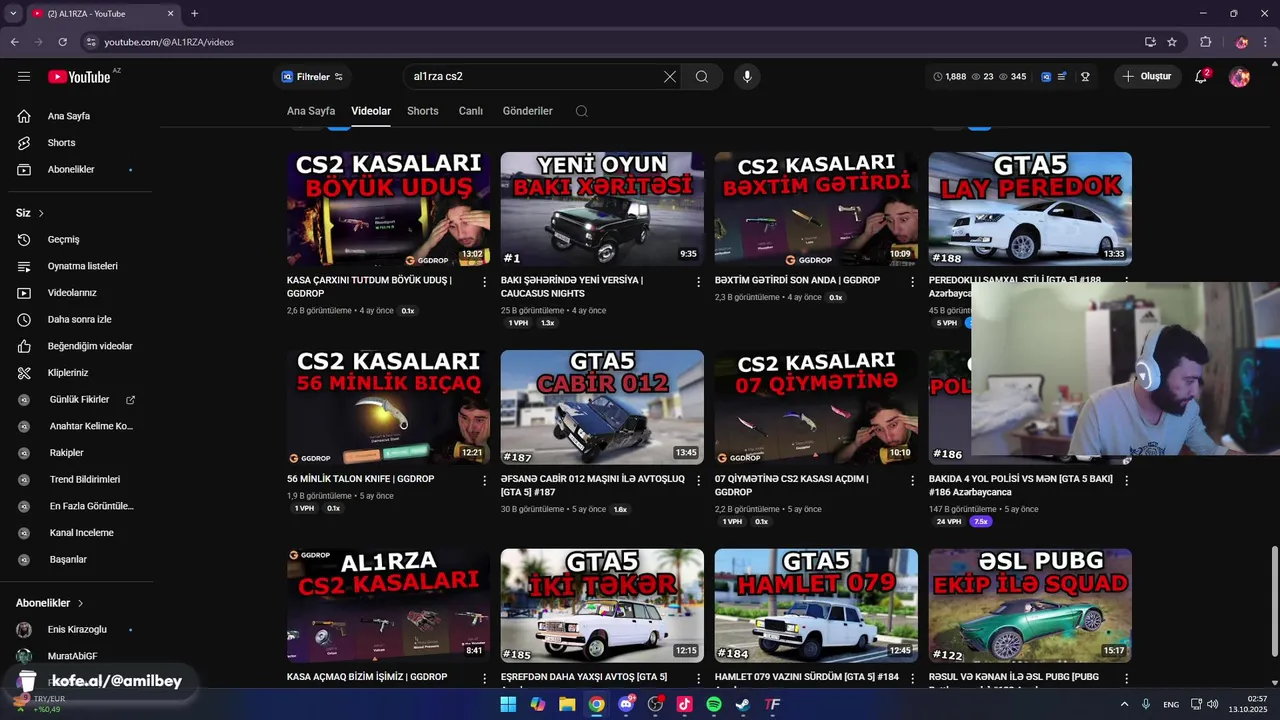1280x720 pixels.
Task: Open Daha sonra izle list
Action: point(78,320)
